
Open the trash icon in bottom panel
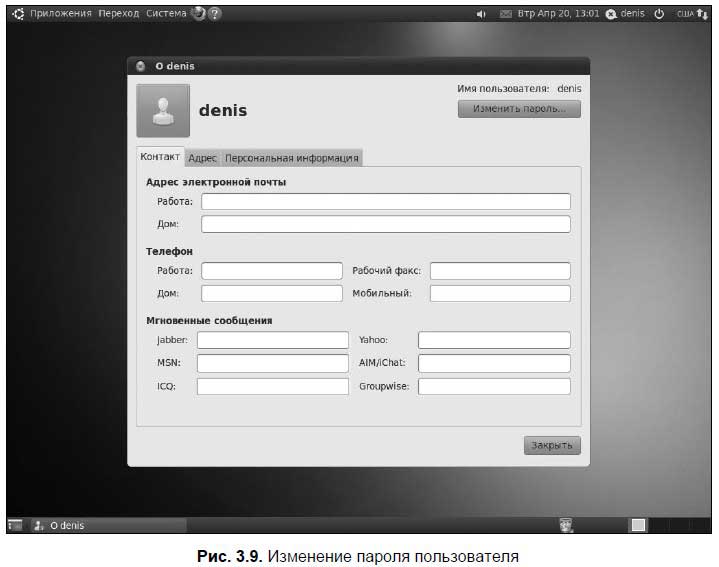click(566, 524)
